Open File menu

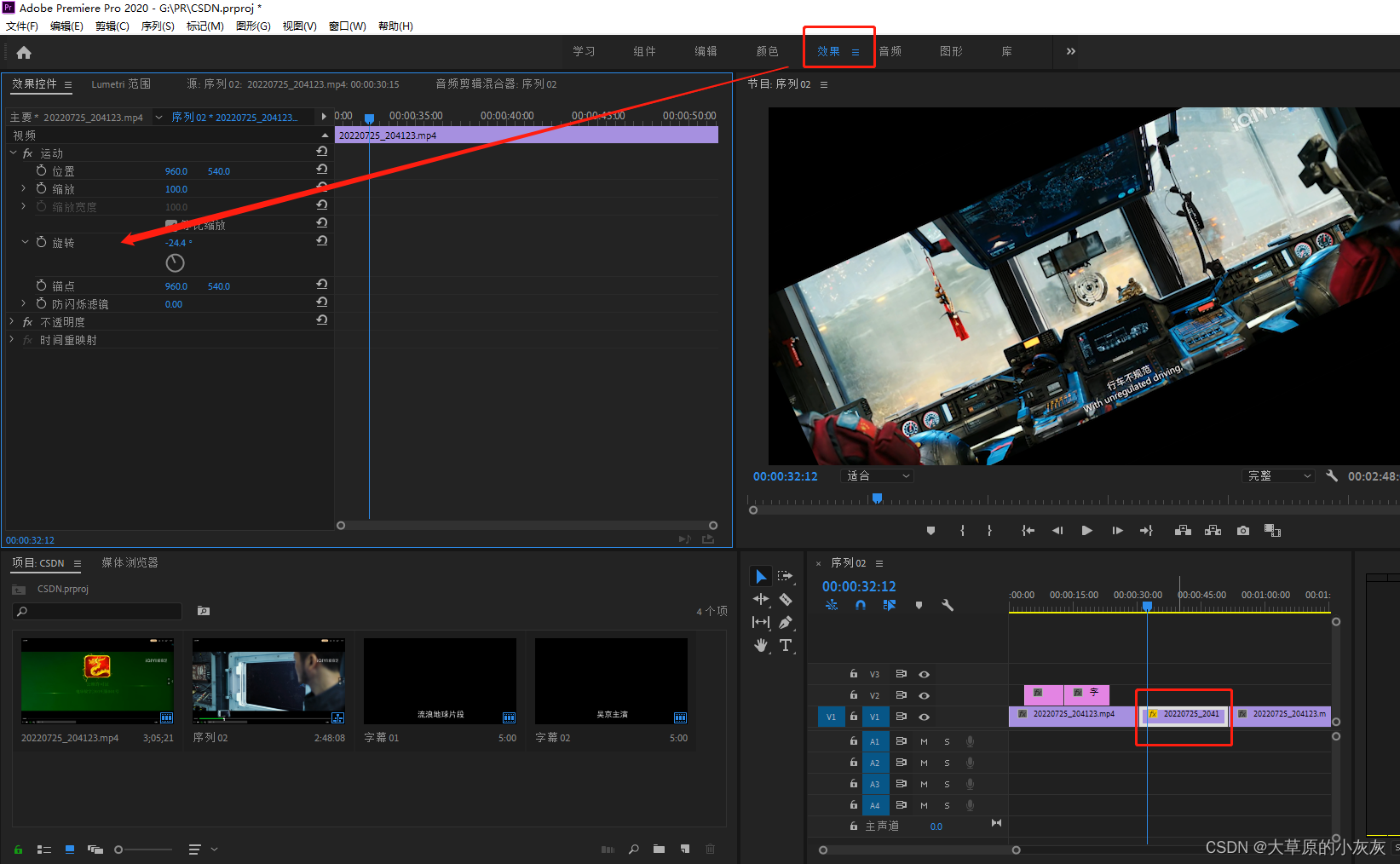22,26
